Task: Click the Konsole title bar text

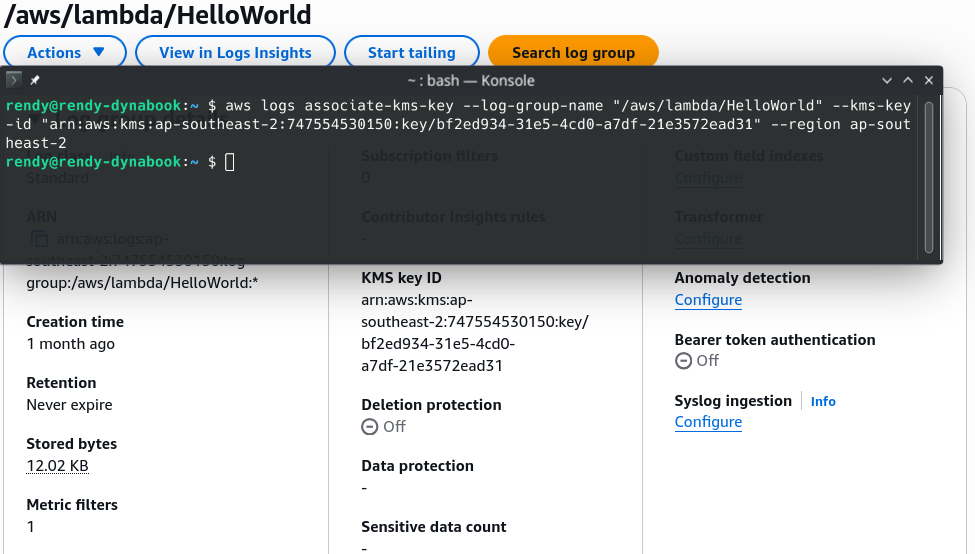Action: click(x=471, y=80)
